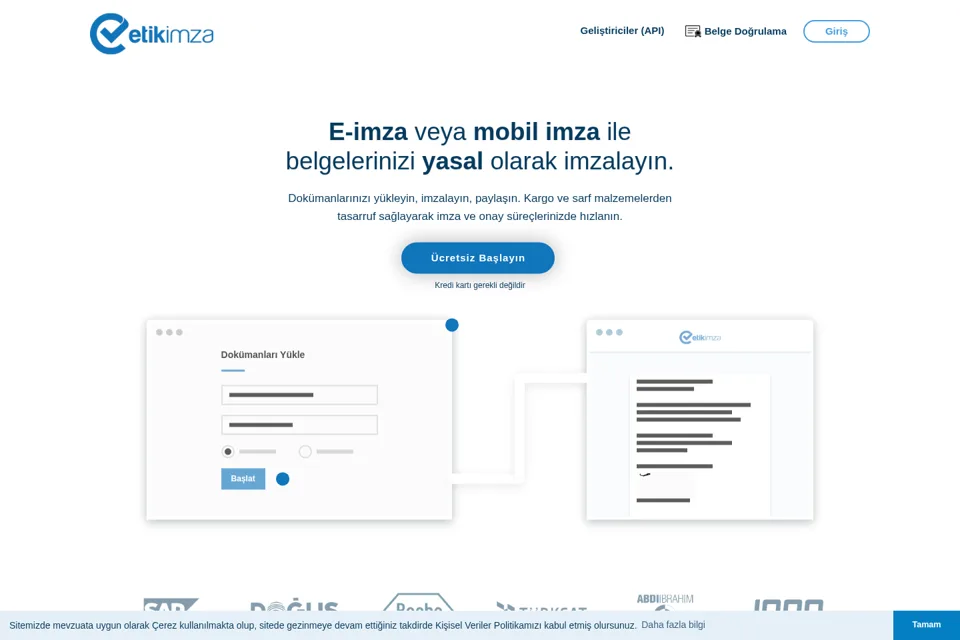Click the second field under Dokümanları Yükle
The height and width of the screenshot is (640, 960).
299,425
